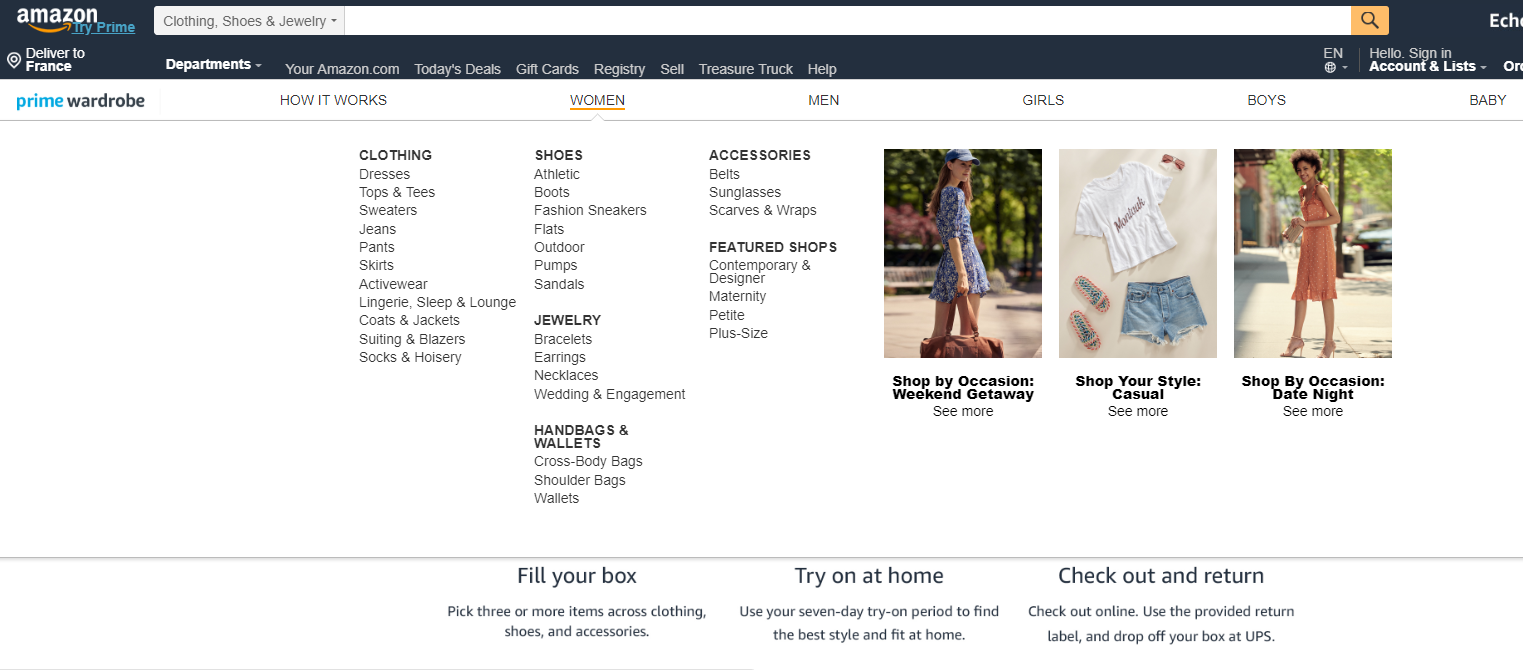This screenshot has height=670, width=1523.
Task: Click the globe language icon
Action: coord(1330,68)
